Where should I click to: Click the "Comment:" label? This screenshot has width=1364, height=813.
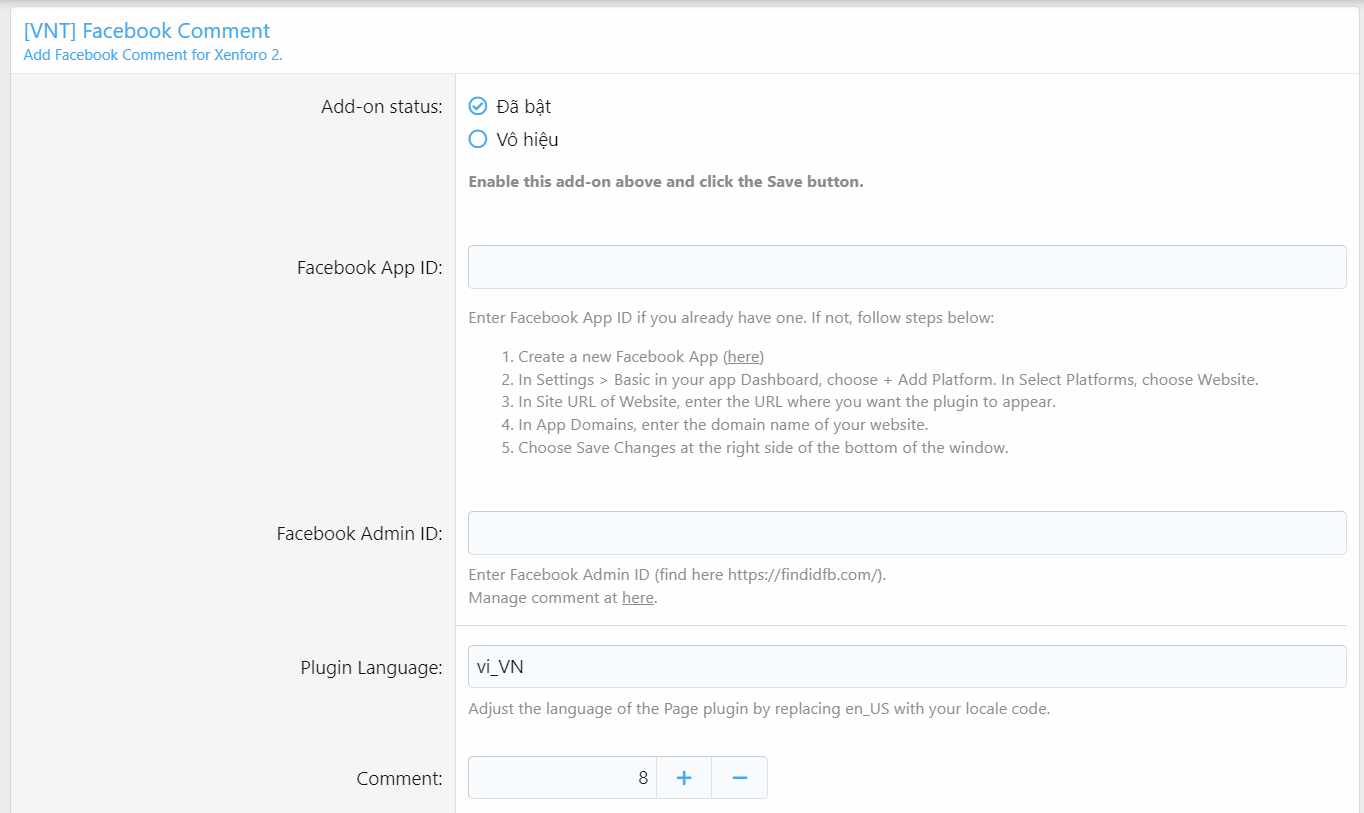click(x=399, y=779)
